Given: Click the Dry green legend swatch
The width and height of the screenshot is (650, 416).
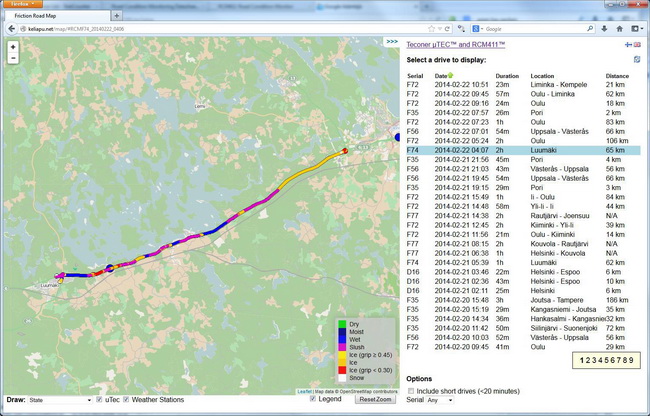Looking at the screenshot, I should [x=342, y=324].
